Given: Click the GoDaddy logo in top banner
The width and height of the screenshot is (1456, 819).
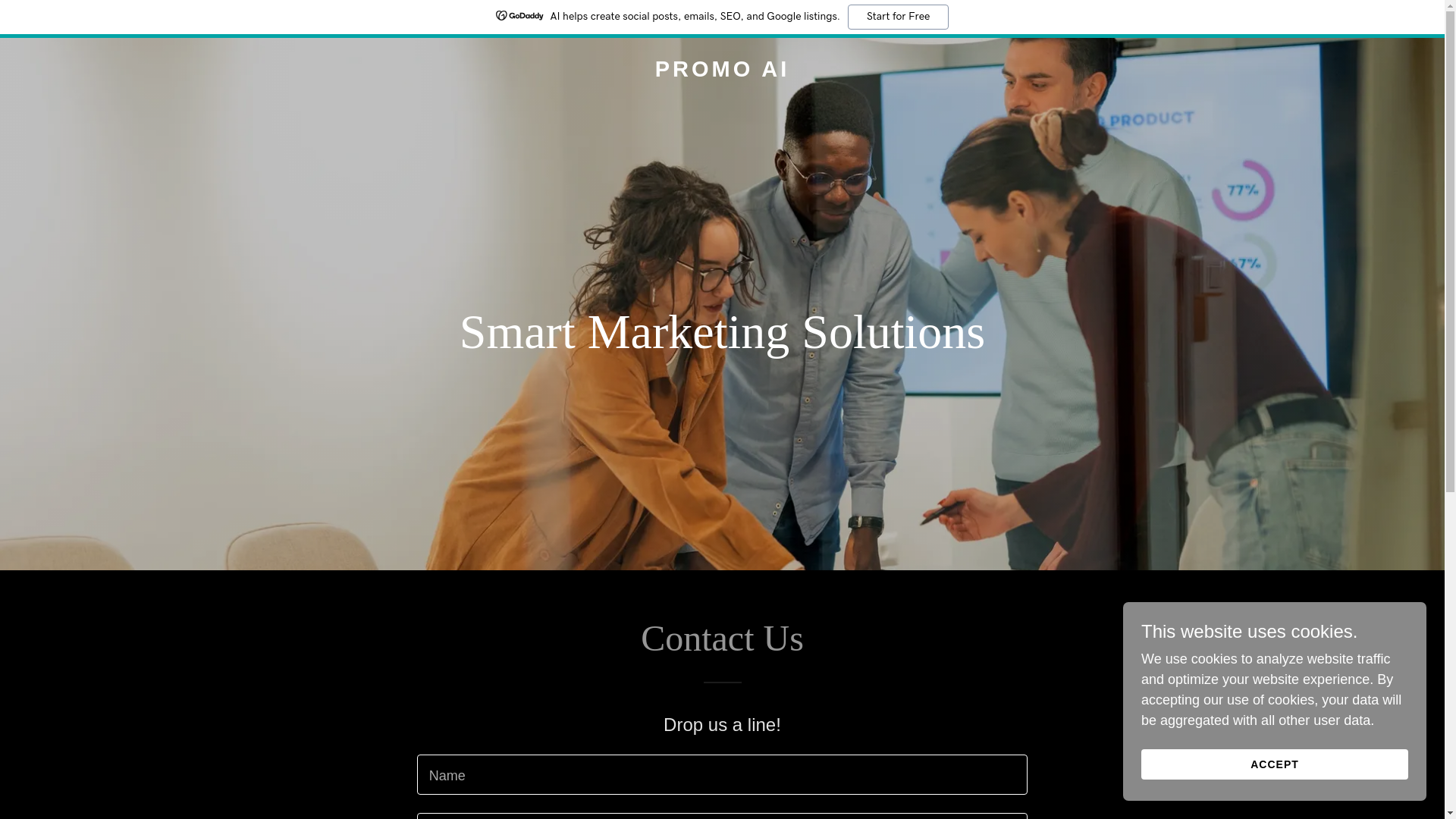Looking at the screenshot, I should click(x=519, y=16).
